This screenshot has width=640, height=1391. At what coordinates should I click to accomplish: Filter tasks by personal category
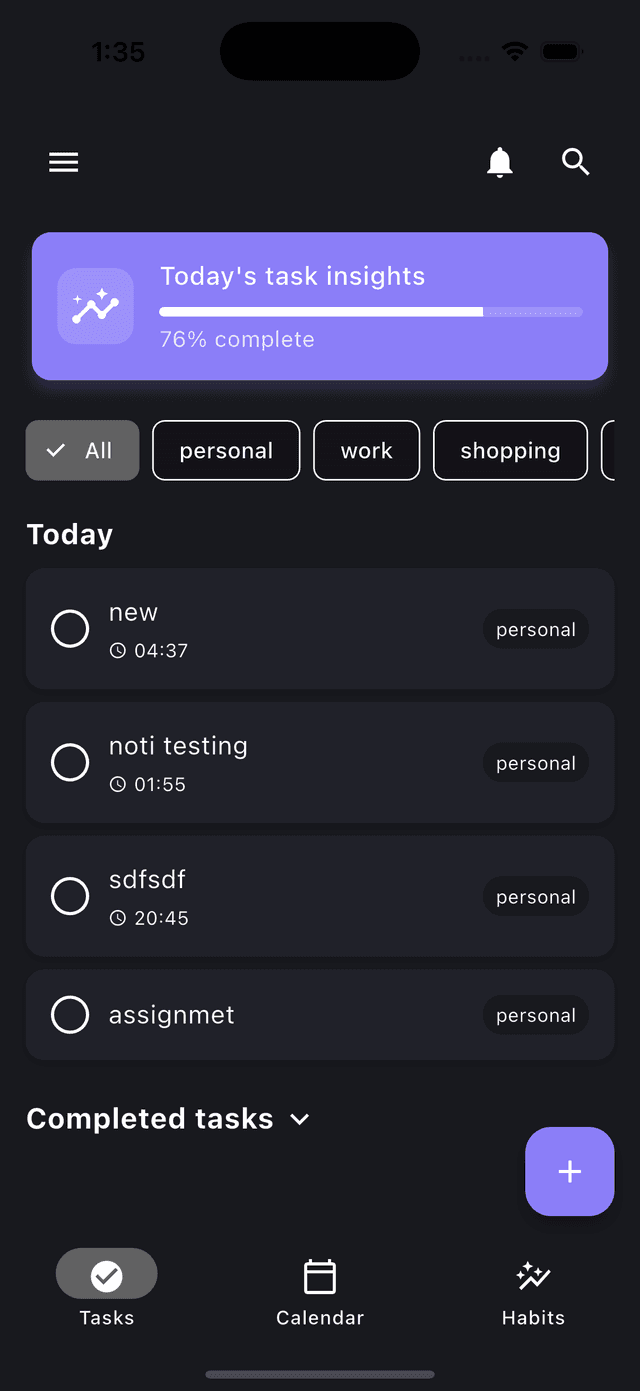226,451
